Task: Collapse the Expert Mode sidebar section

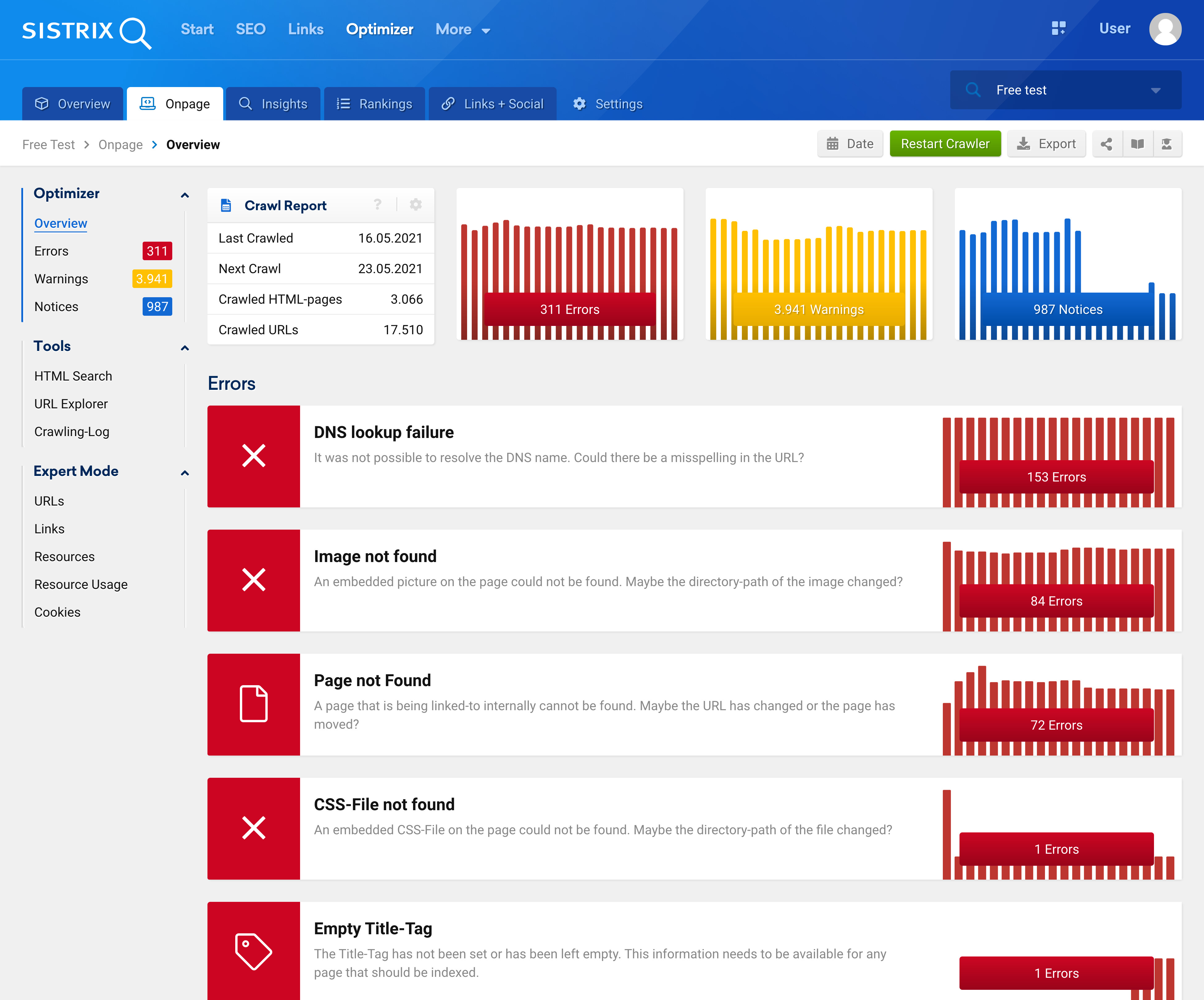Action: click(185, 473)
